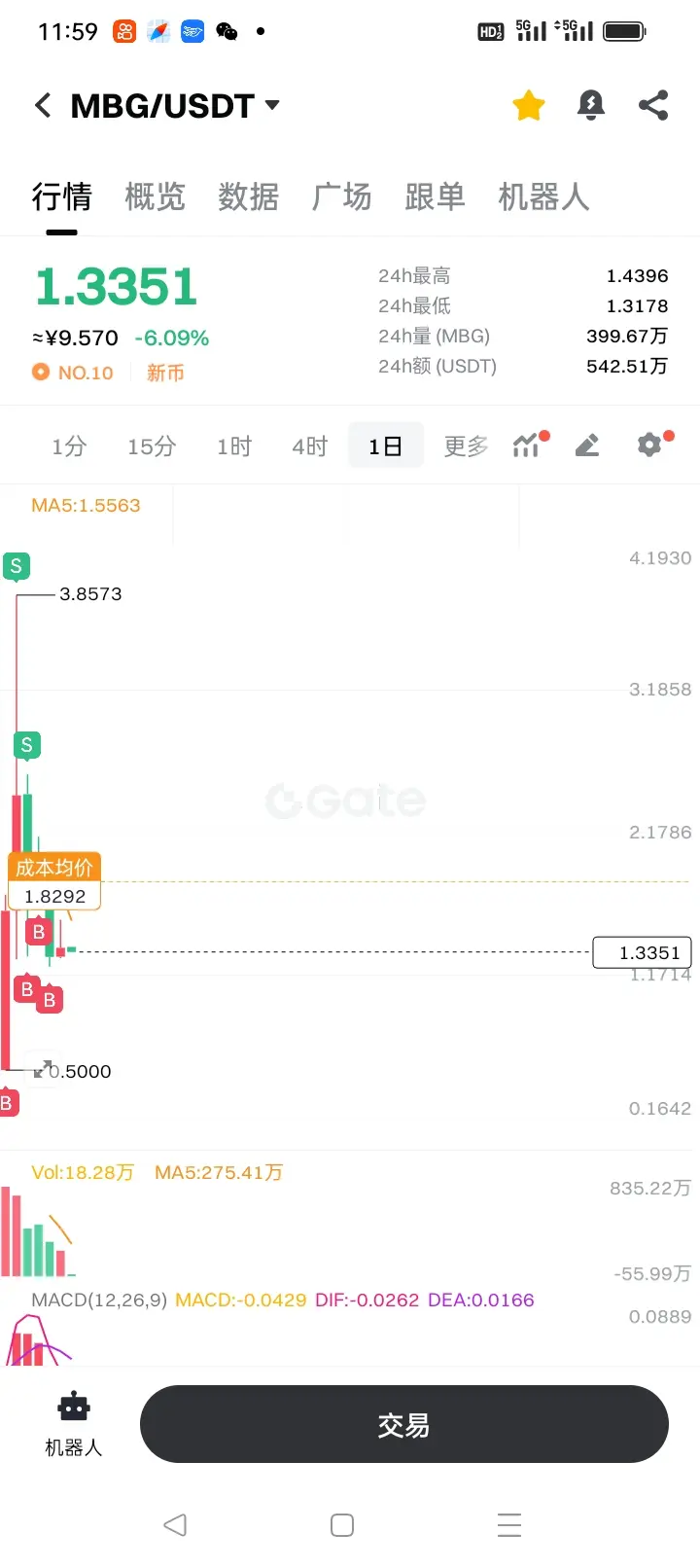Viewport: 700px width, 1568px height.
Task: Tap the NO.10 新币 ranking link
Action: pyautogui.click(x=109, y=373)
